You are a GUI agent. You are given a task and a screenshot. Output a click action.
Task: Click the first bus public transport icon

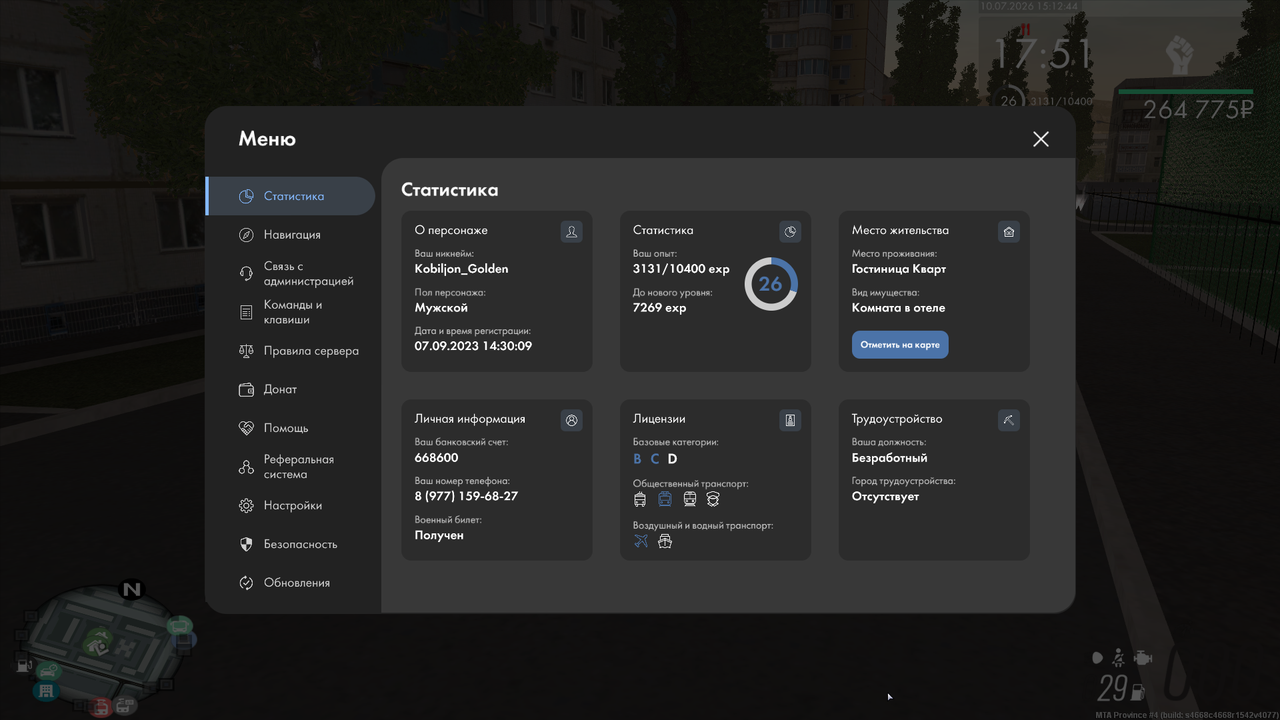click(x=640, y=499)
